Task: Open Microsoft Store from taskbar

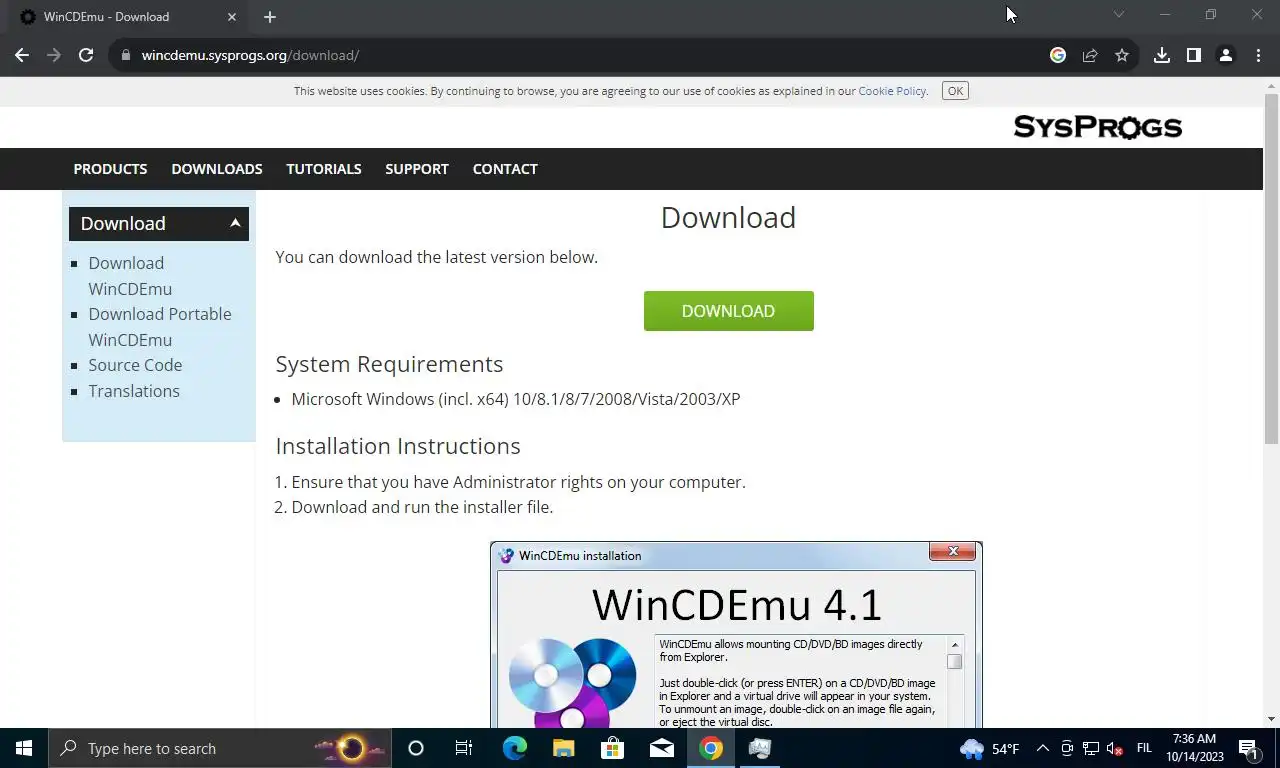Action: (x=612, y=748)
